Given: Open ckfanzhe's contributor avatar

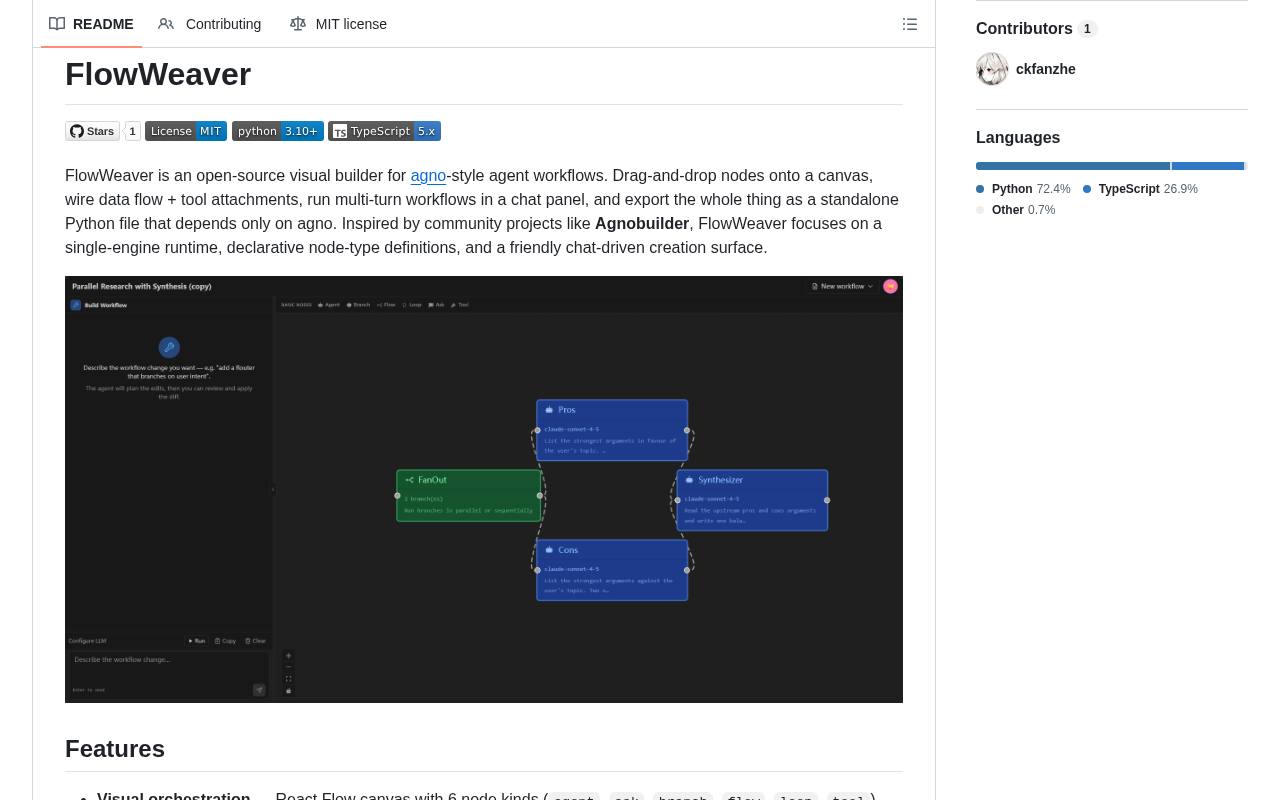Looking at the screenshot, I should click(992, 69).
